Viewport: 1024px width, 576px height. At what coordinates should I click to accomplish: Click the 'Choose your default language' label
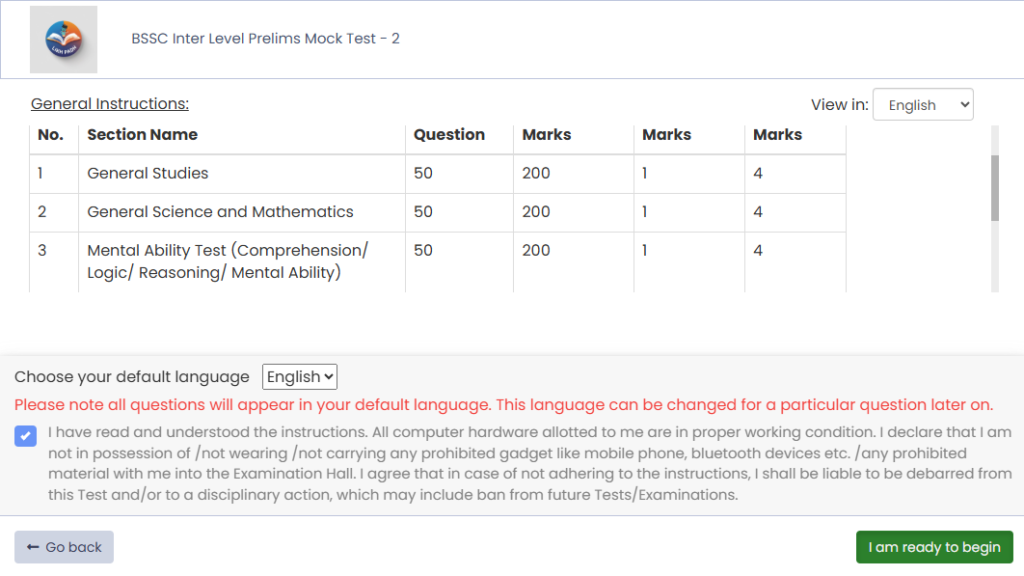[x=132, y=377]
